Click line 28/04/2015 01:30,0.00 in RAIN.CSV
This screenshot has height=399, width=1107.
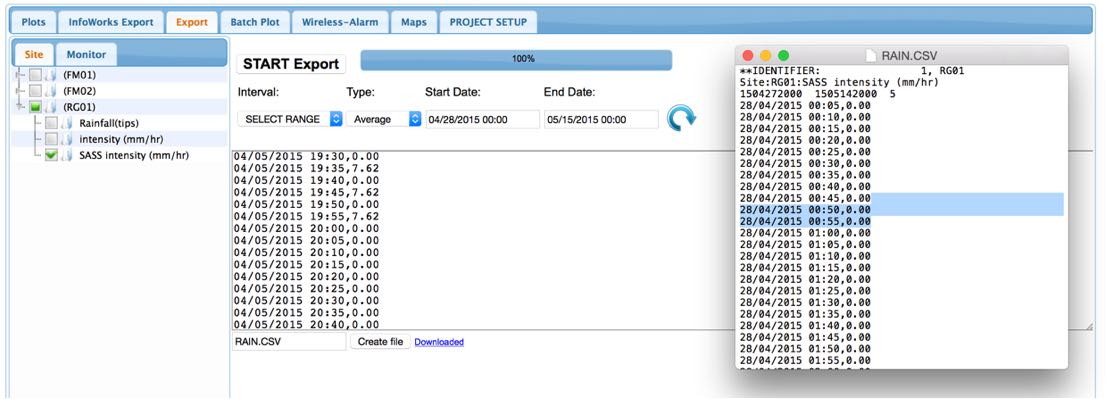pos(805,302)
